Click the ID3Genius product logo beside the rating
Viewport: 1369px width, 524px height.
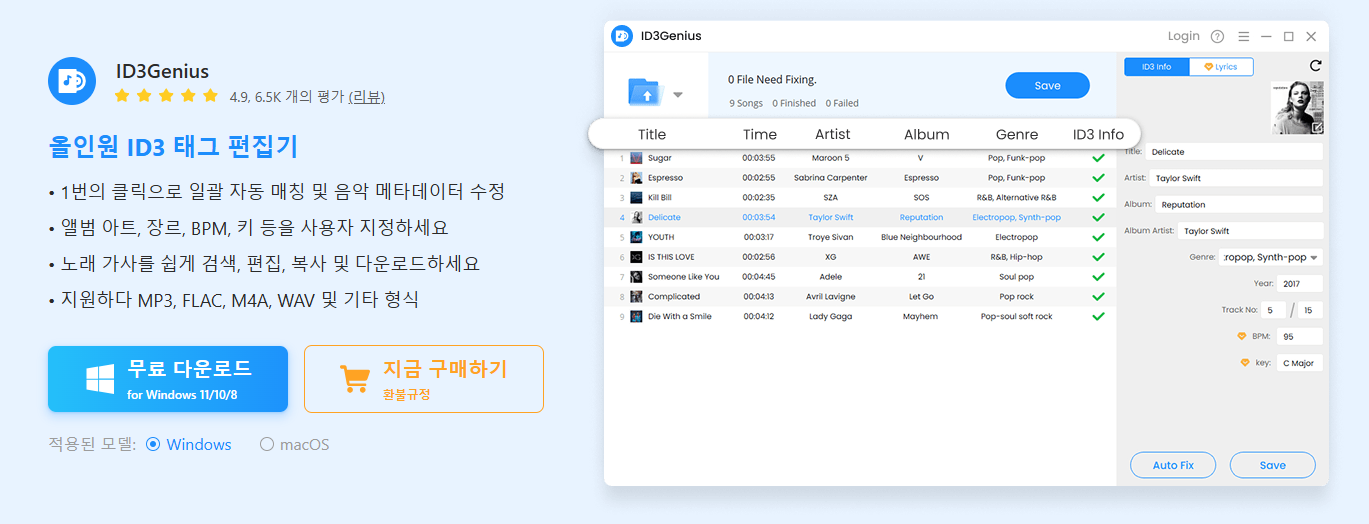(x=72, y=81)
